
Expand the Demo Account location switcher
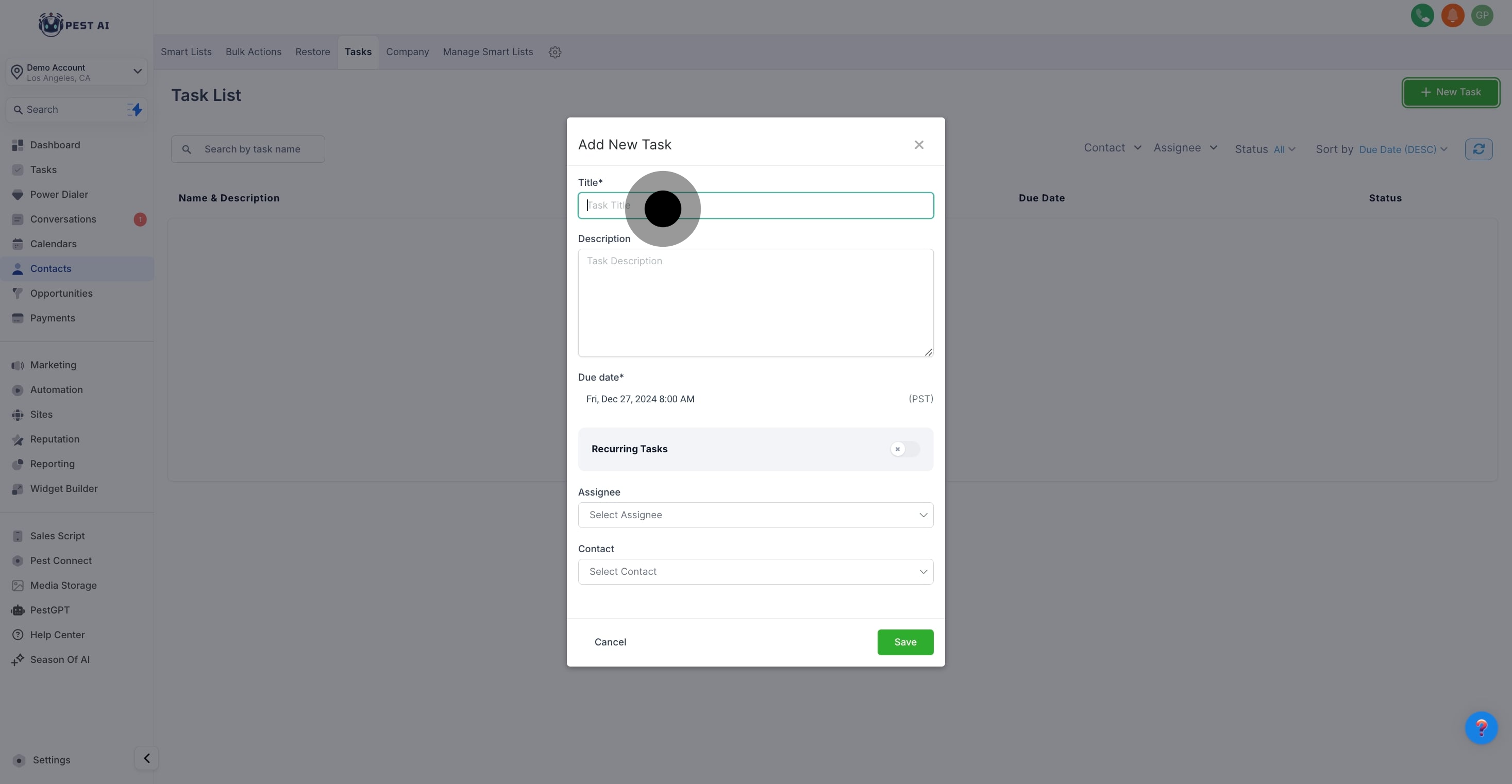[77, 72]
